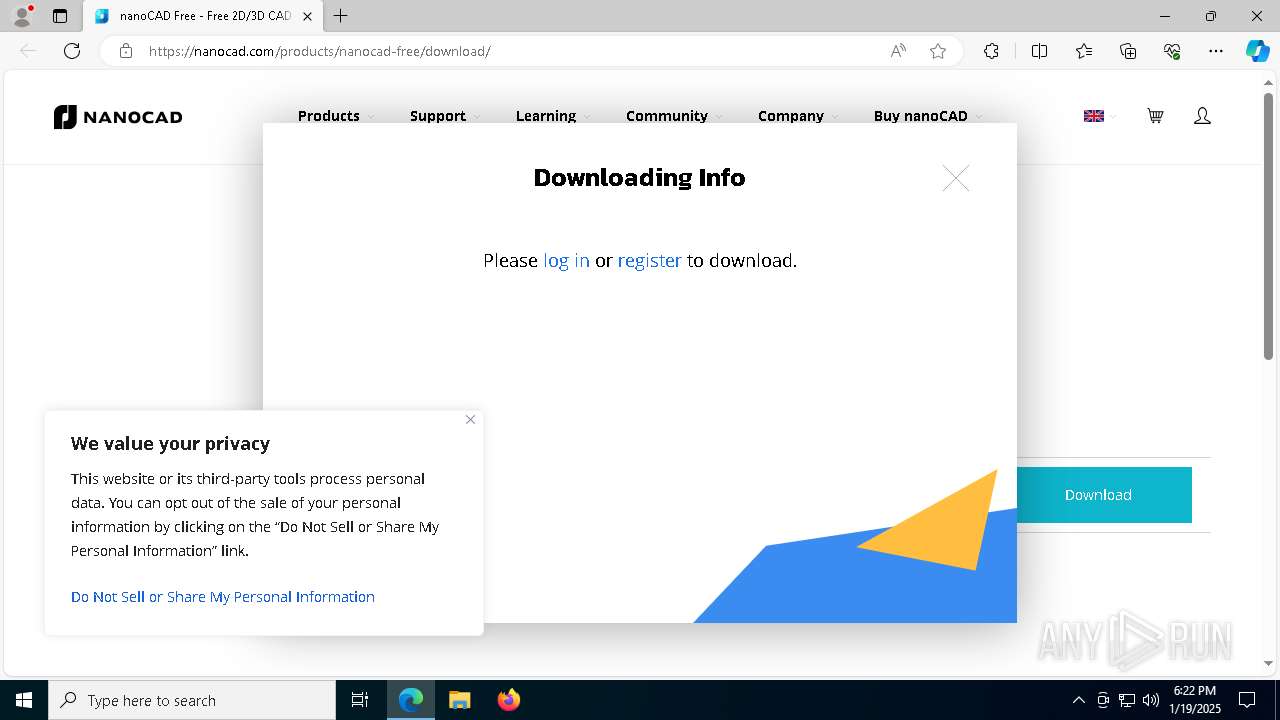Open the Collections icon
This screenshot has width=1280, height=720.
1128,51
